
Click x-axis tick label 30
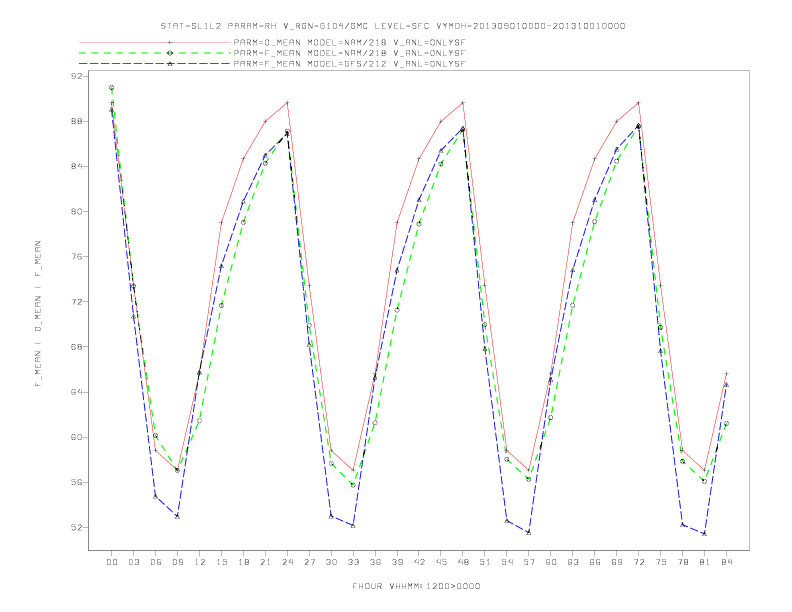(331, 562)
